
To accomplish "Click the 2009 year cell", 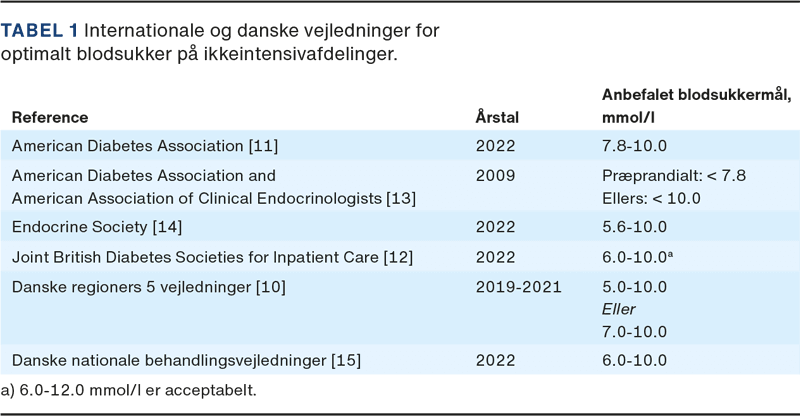I will (x=495, y=176).
